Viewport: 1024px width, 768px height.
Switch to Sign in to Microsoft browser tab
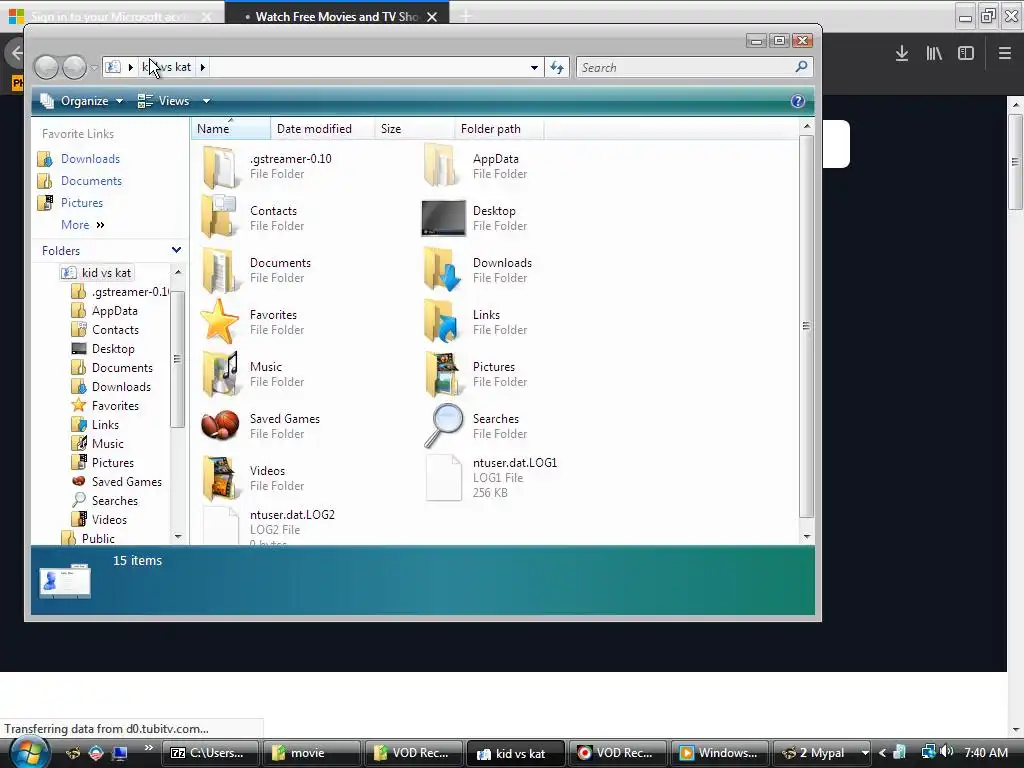[x=111, y=16]
